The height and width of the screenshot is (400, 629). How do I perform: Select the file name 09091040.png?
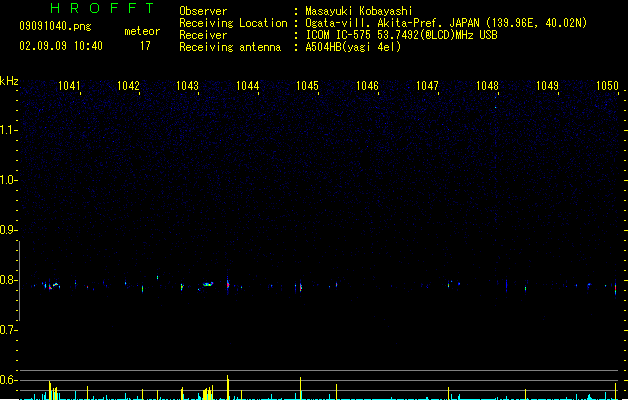[x=55, y=26]
